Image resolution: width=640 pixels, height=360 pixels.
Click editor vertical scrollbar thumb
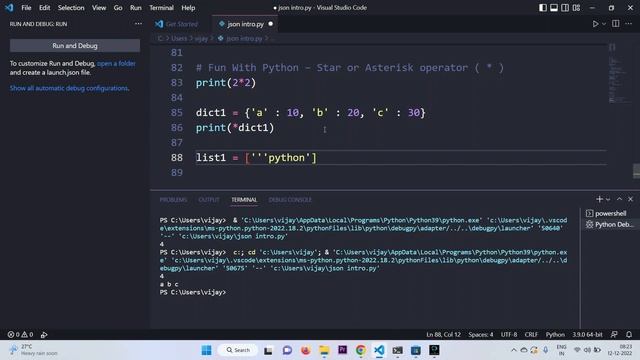(636, 171)
